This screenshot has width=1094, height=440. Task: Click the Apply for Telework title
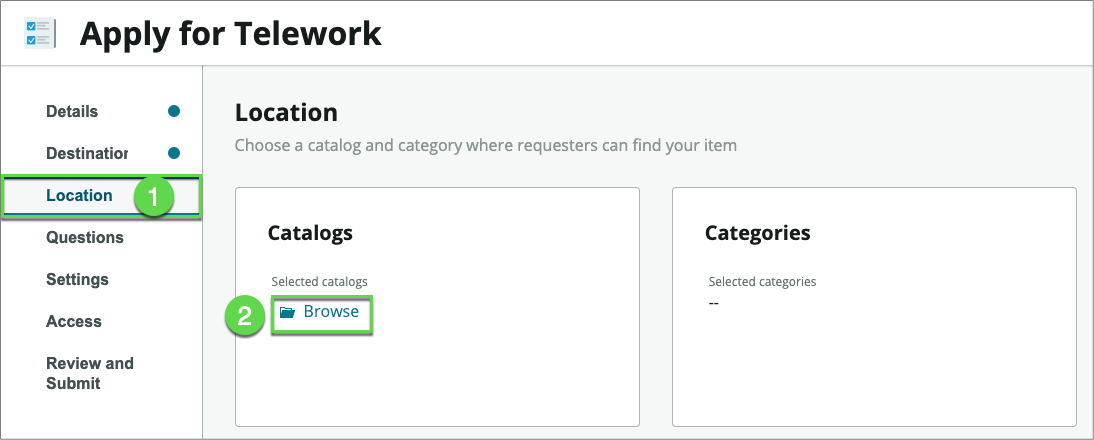point(230,33)
